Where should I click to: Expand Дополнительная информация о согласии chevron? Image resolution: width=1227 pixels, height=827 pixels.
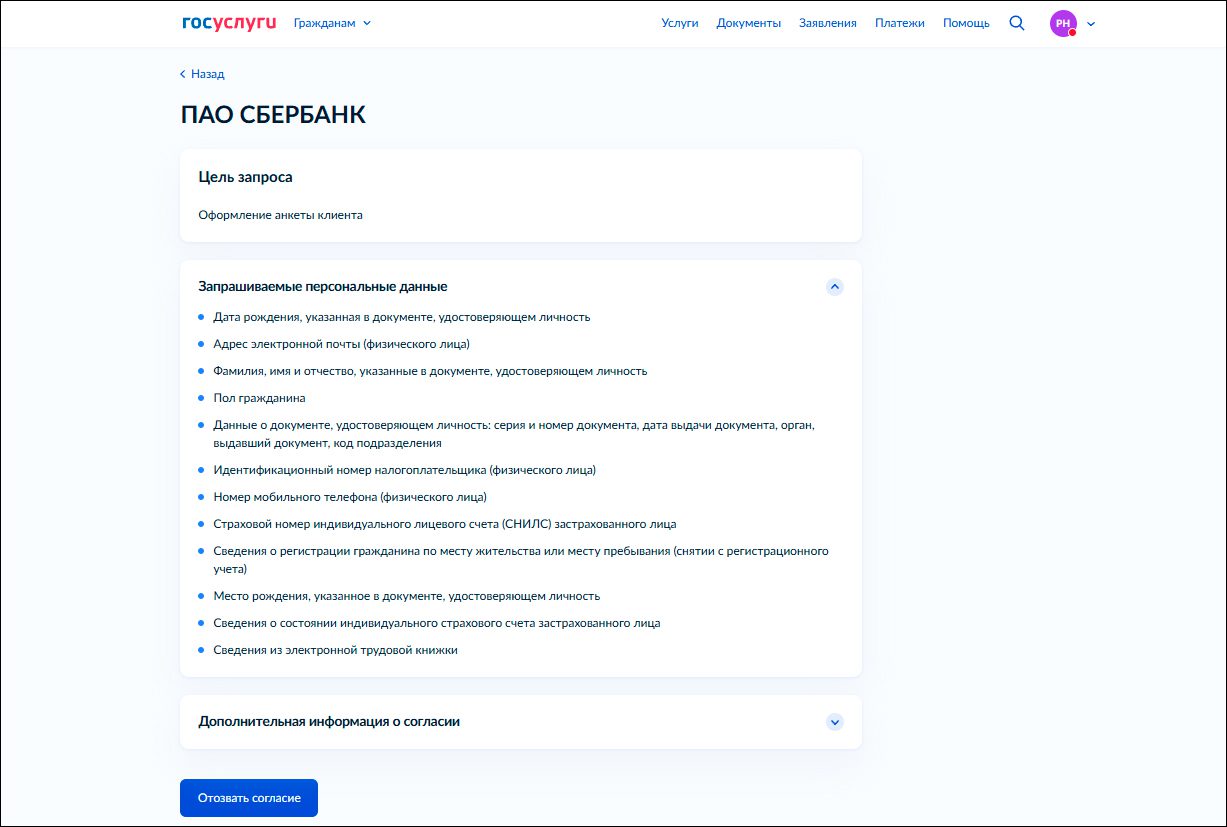click(835, 722)
